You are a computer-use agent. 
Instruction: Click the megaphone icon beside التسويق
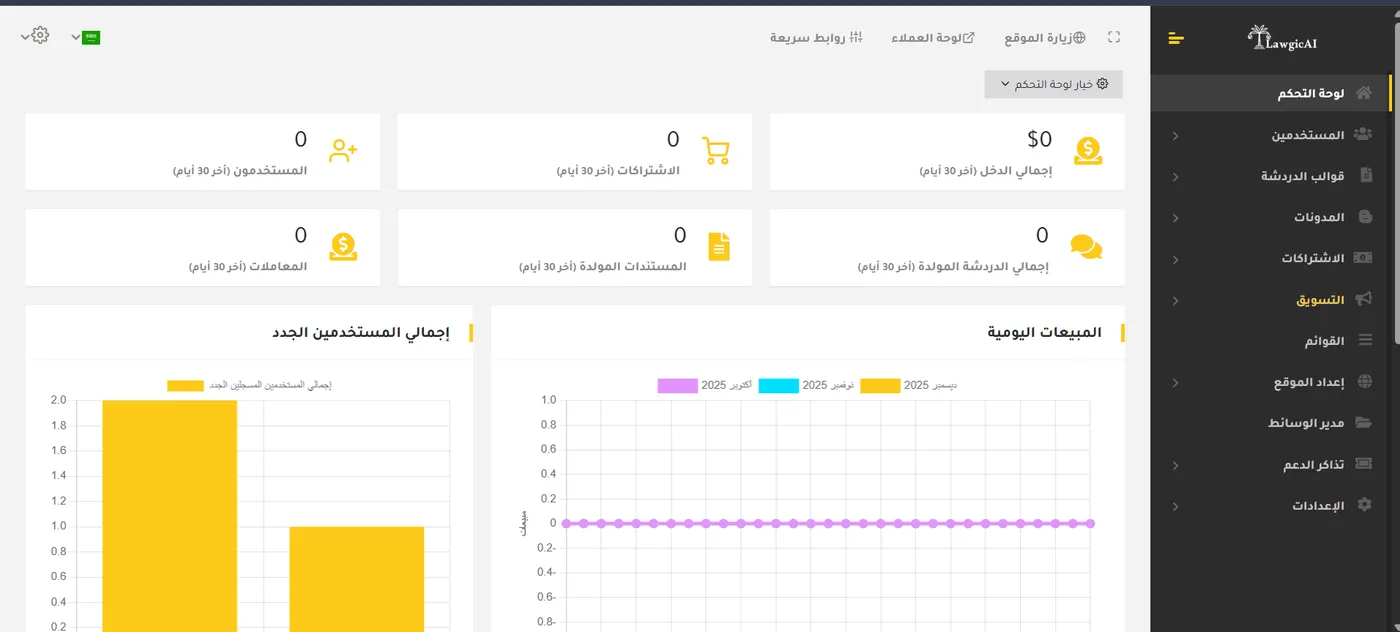click(x=1363, y=300)
